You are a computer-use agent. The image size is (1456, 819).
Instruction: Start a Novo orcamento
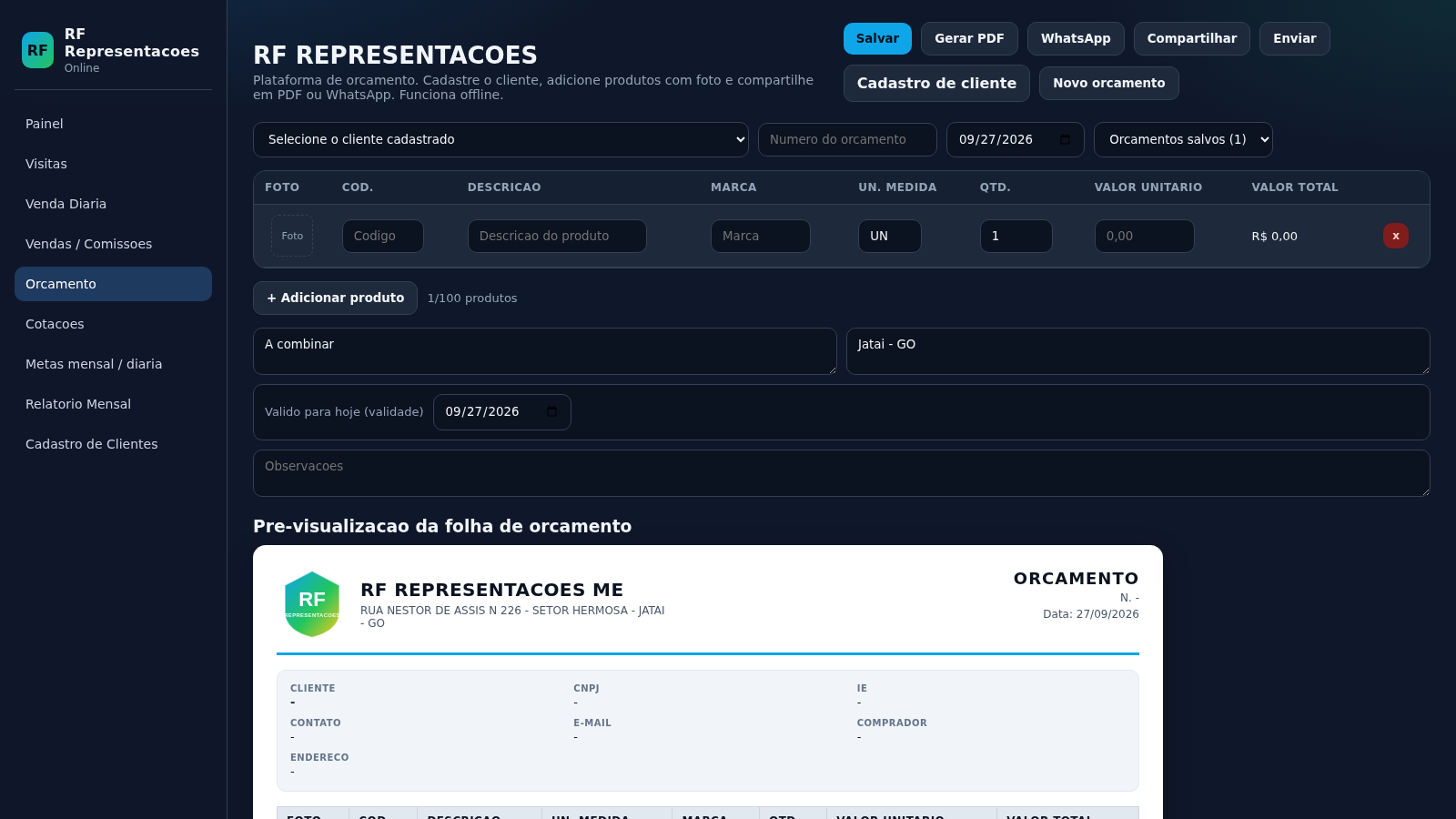tap(1109, 83)
